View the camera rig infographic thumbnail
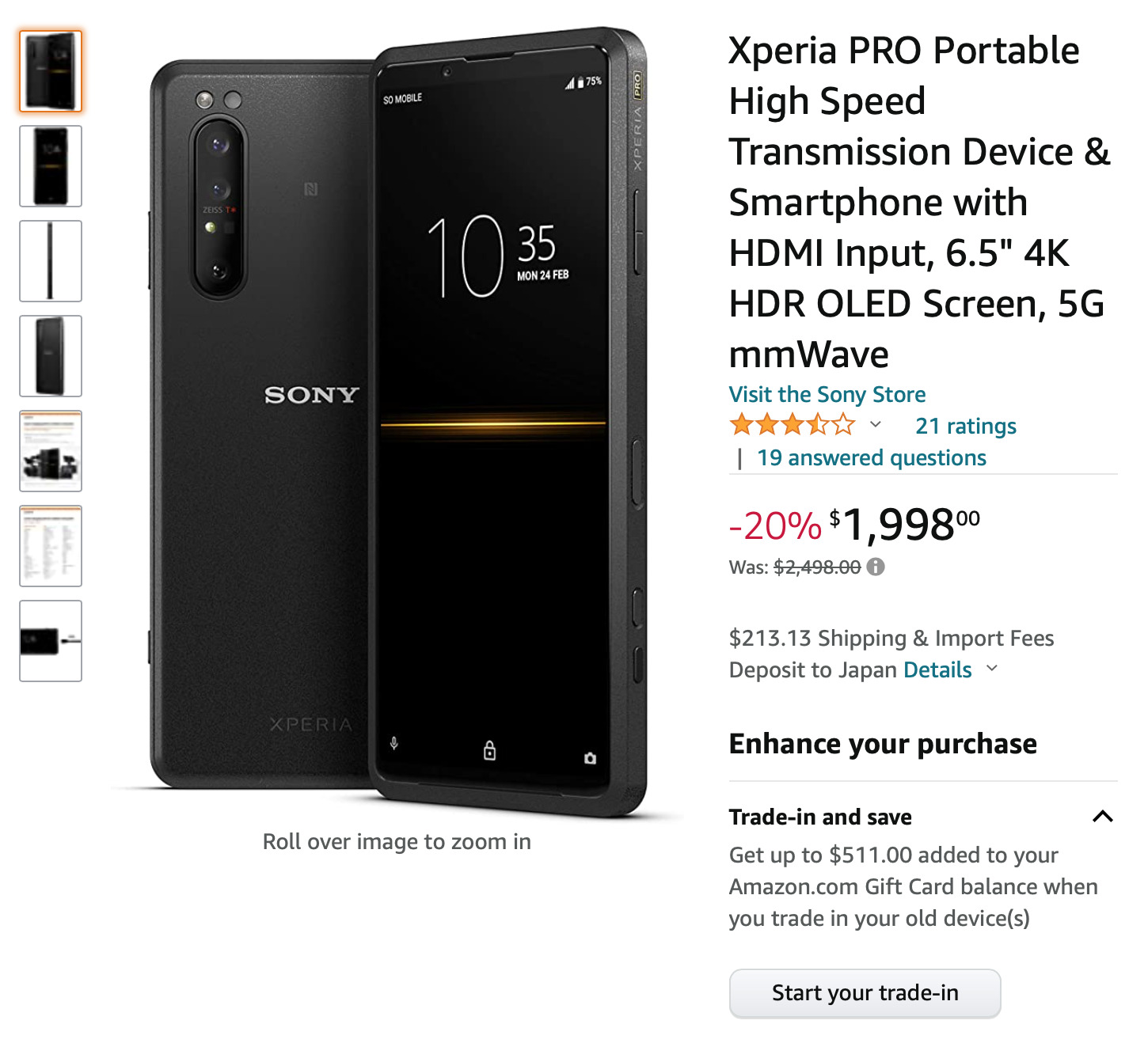 click(x=51, y=451)
